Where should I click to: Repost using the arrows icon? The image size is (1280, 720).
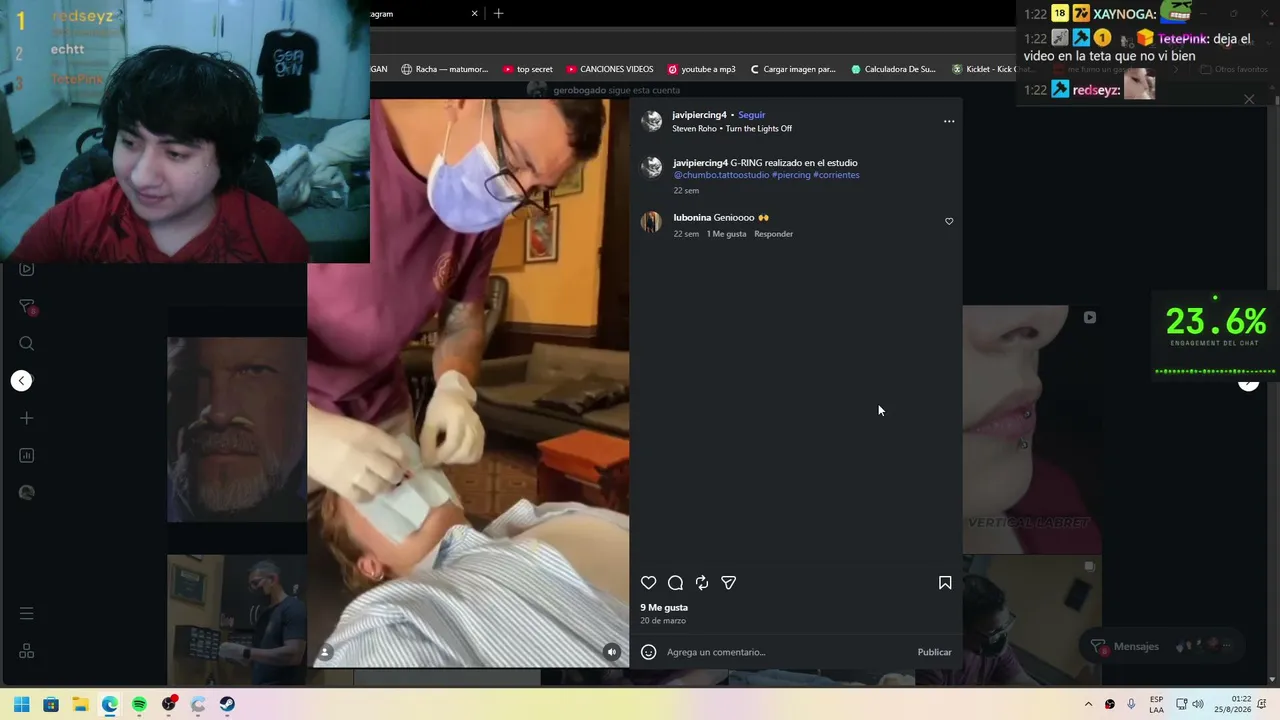[702, 583]
